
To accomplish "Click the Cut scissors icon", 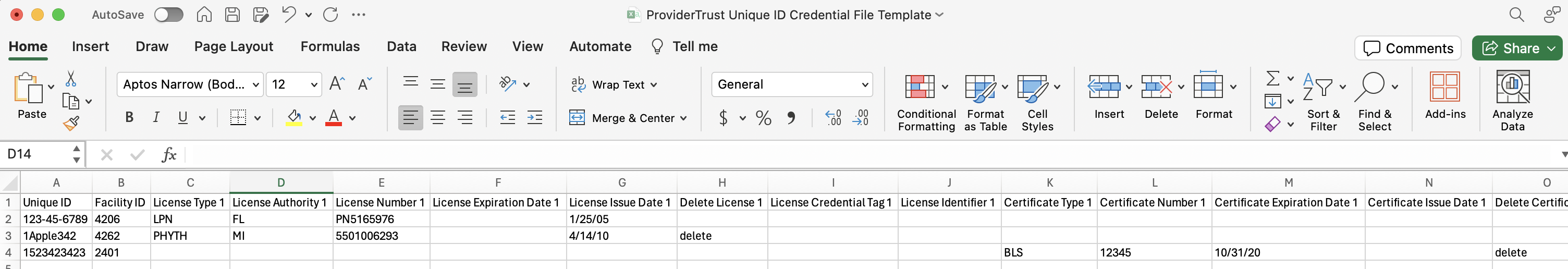I will coord(70,79).
